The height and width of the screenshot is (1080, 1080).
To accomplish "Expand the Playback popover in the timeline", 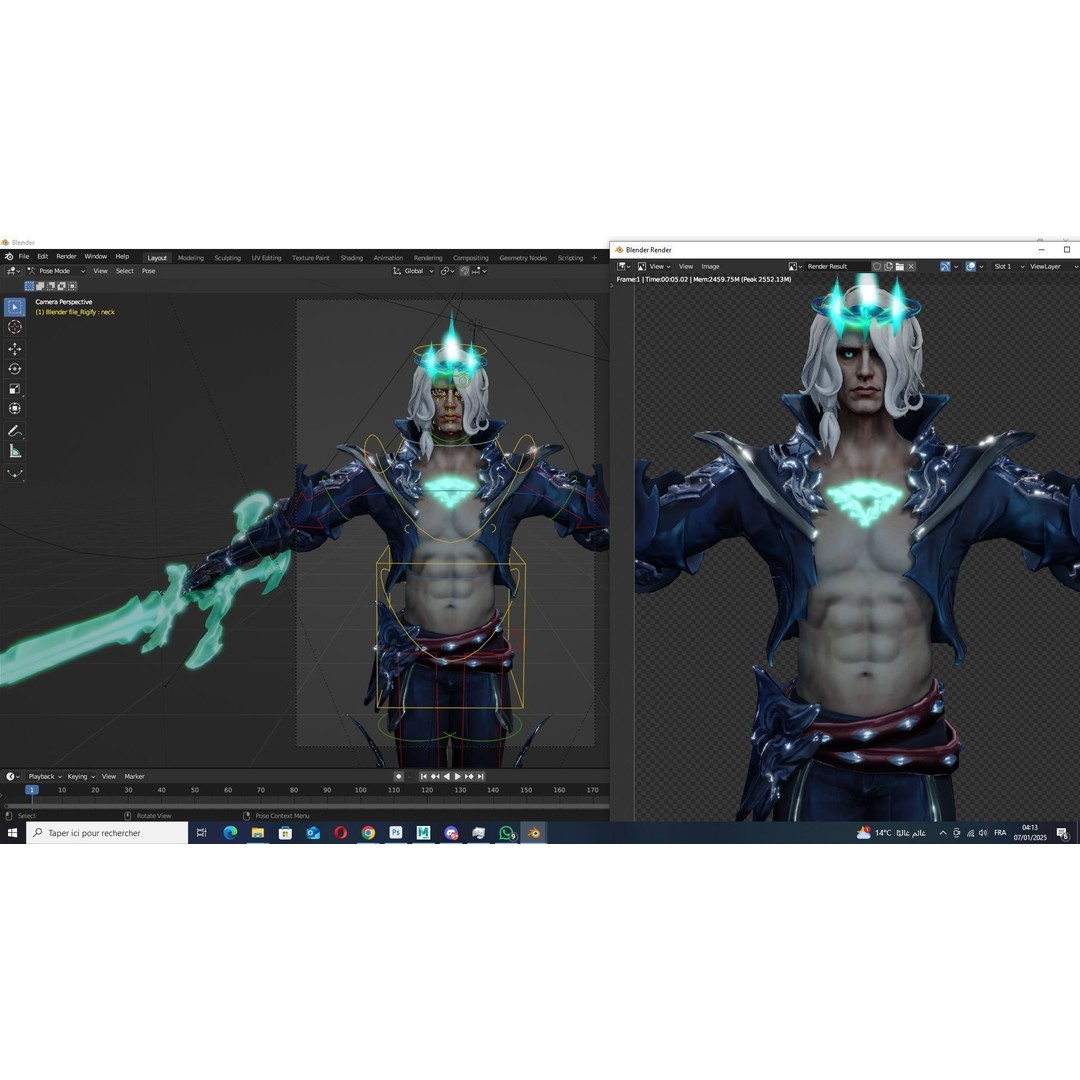I will click(45, 776).
